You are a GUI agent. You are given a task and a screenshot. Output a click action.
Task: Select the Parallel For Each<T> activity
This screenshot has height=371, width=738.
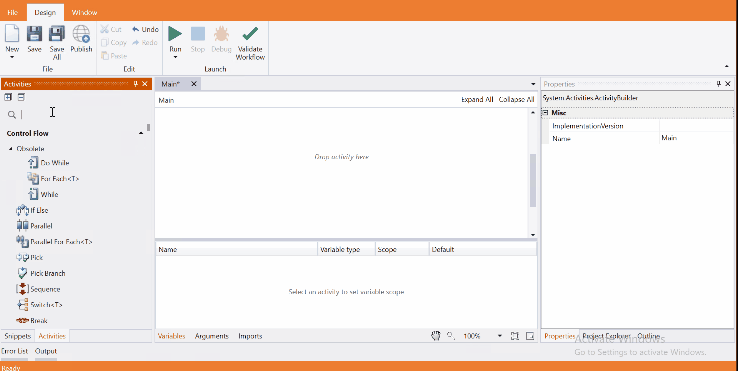click(54, 242)
